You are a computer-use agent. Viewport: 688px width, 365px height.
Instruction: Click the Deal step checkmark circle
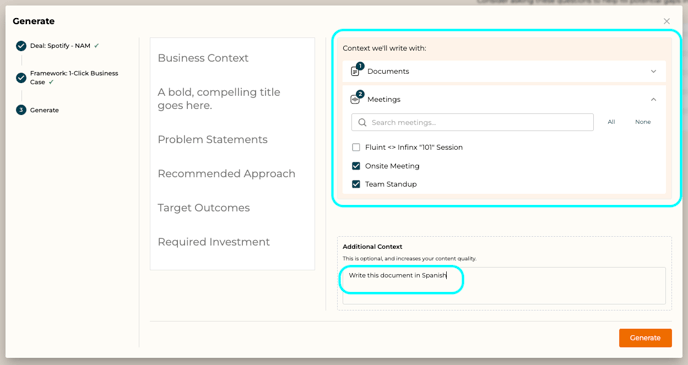pos(21,46)
